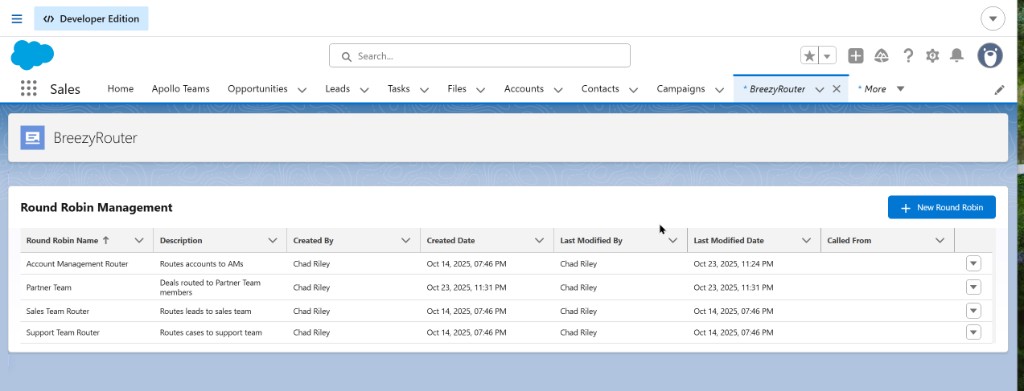Viewport: 1024px width, 391px height.
Task: Open Called From column menu chevron
Action: (940, 240)
